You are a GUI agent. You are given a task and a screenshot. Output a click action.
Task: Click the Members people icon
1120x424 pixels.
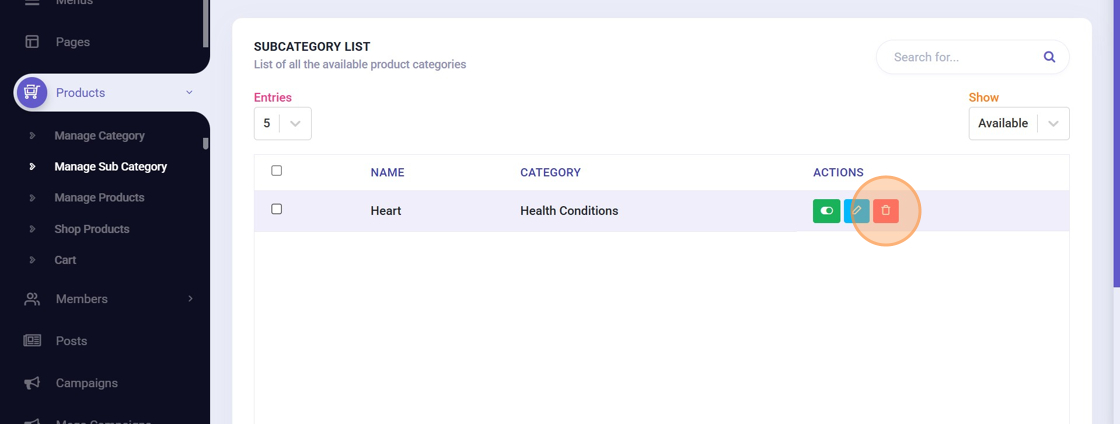[32, 299]
